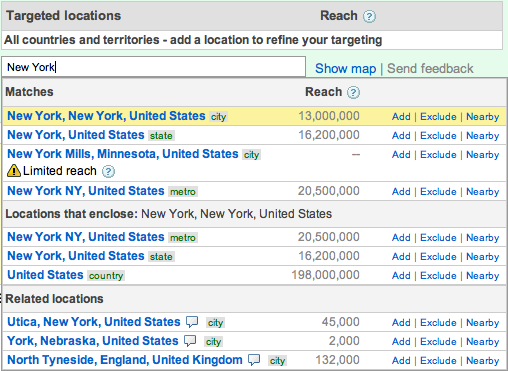Viewport: 508px width, 371px height.
Task: Add Utica, New York related location
Action: point(401,323)
